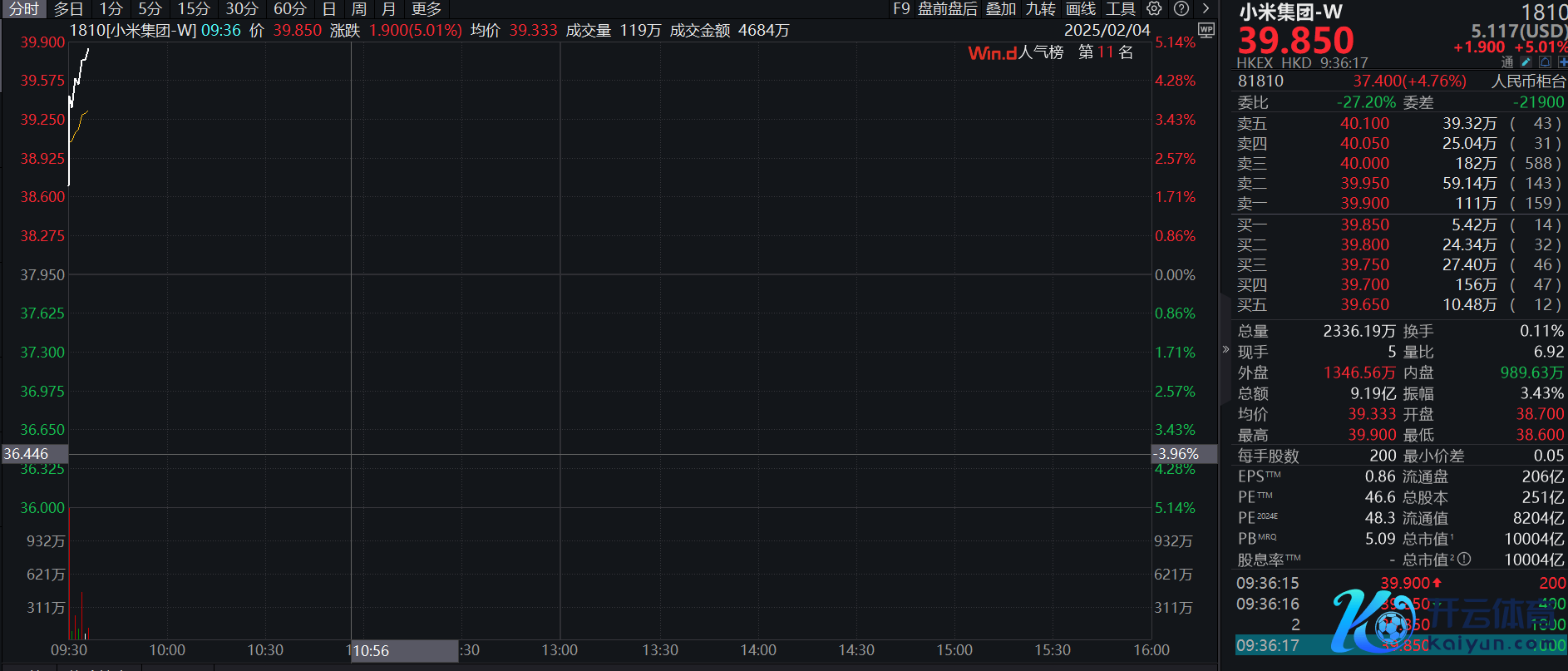Switch to the 日 daily chart tab
Screen dimensions: 1568x671
[x=329, y=9]
